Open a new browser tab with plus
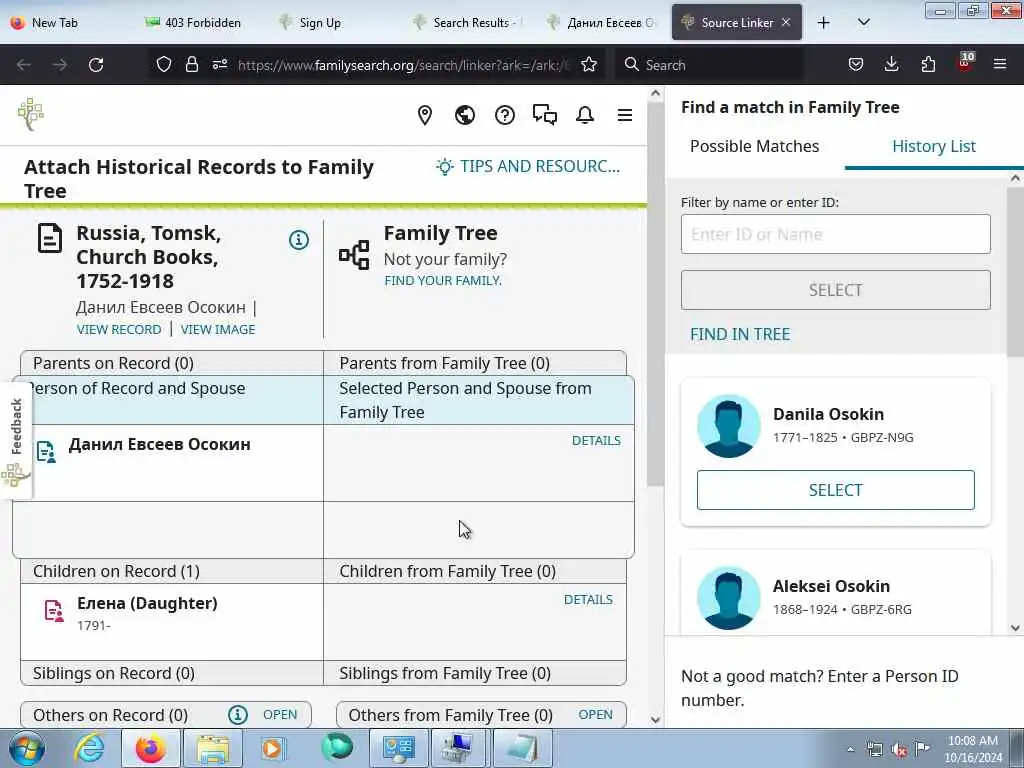Viewport: 1024px width, 768px height. [824, 23]
